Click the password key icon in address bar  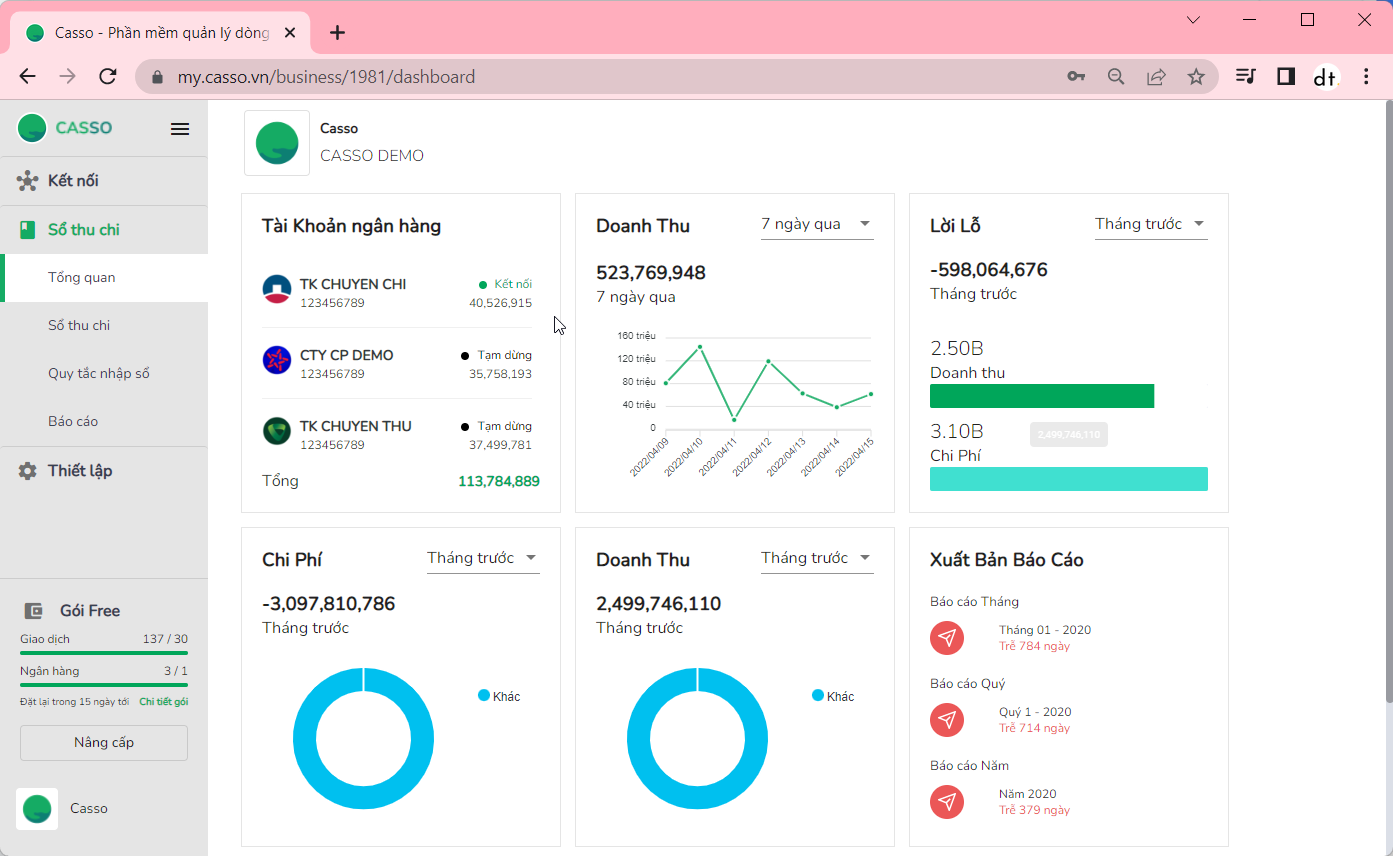(1076, 77)
